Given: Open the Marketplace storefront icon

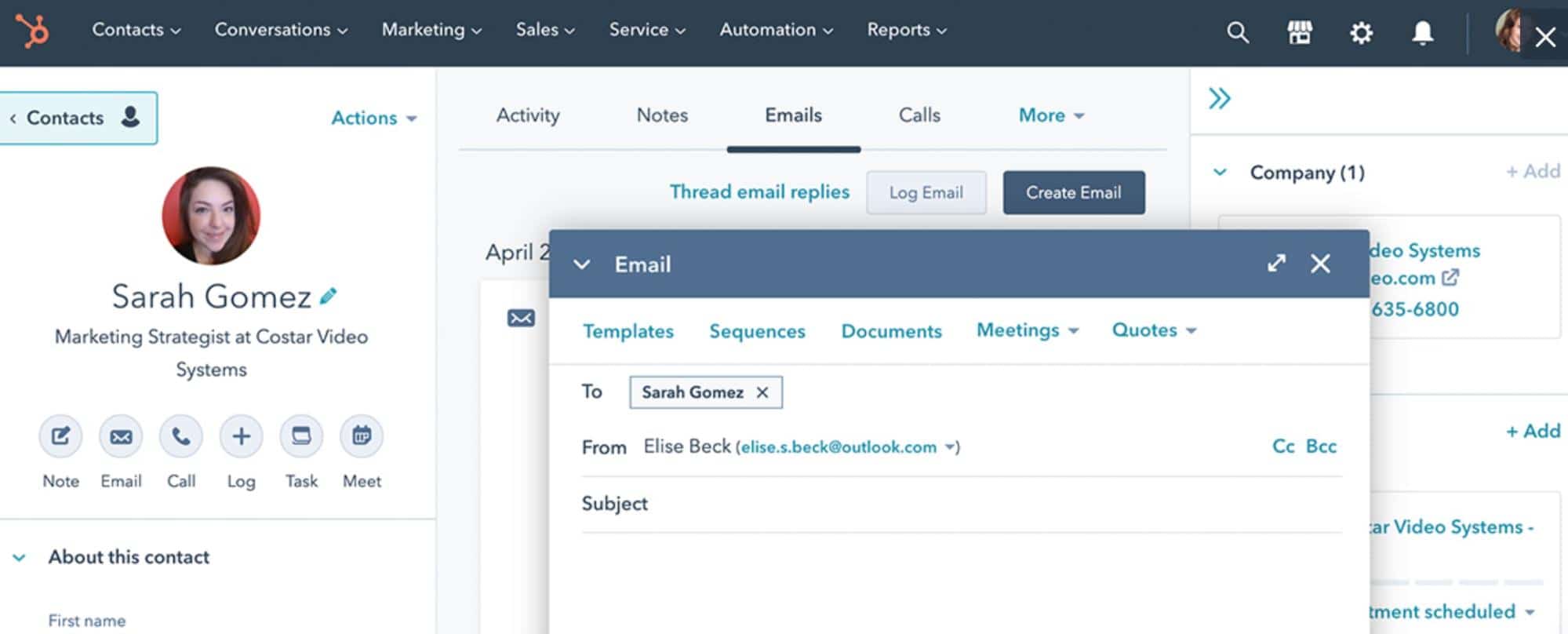Looking at the screenshot, I should [x=1299, y=33].
